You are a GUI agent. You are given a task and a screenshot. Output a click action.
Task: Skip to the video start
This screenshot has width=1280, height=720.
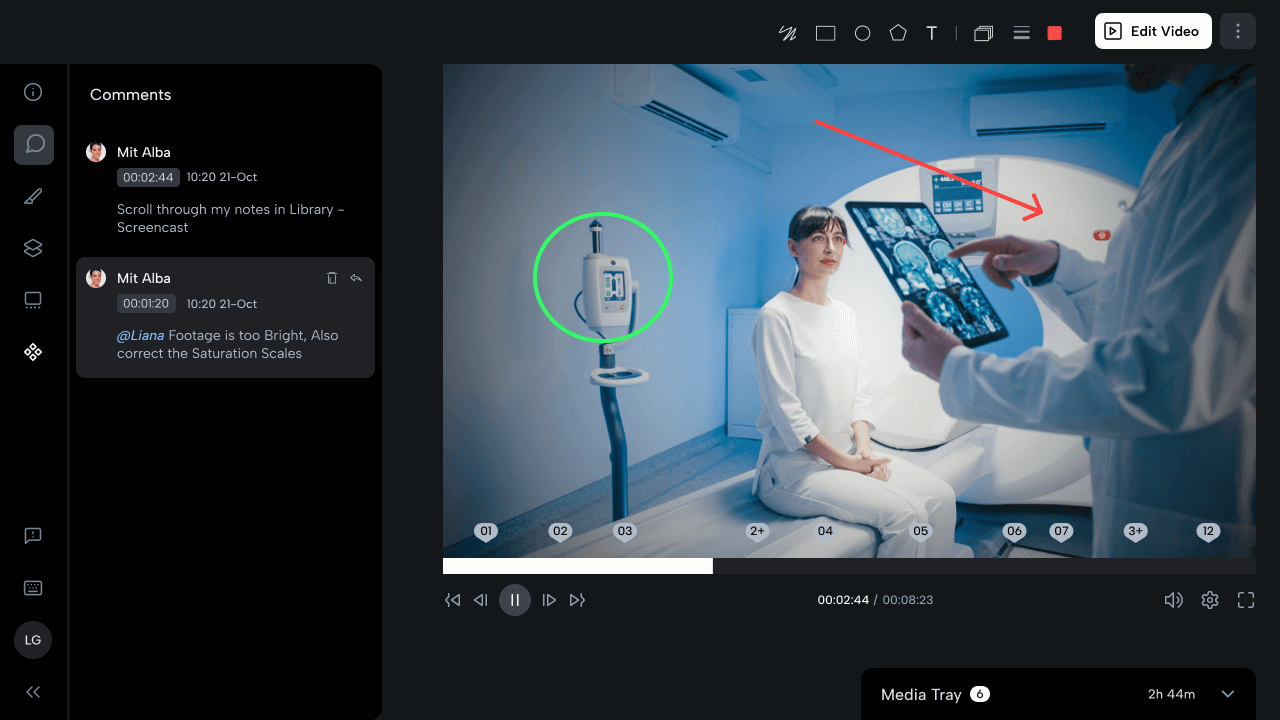click(x=453, y=600)
